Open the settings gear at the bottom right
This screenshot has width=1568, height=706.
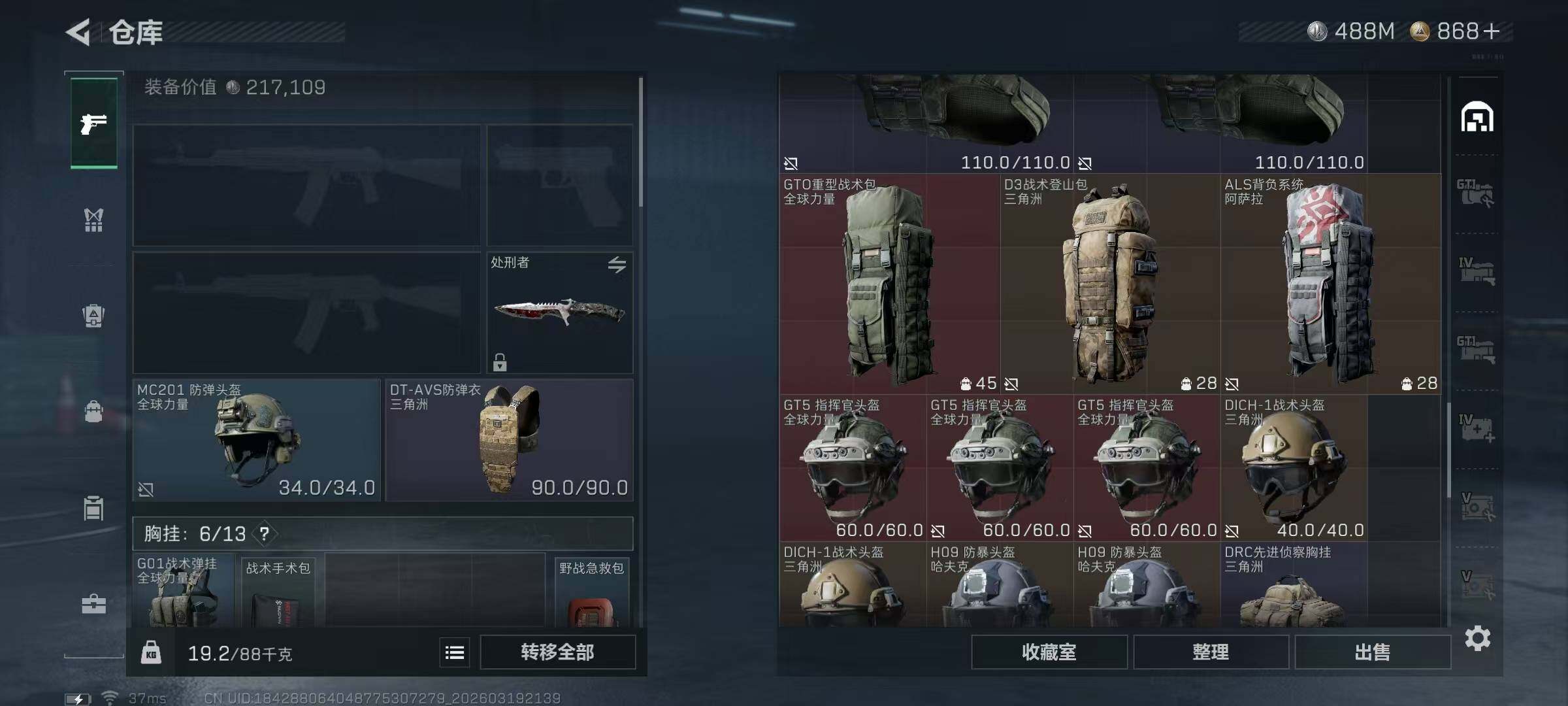(x=1478, y=638)
